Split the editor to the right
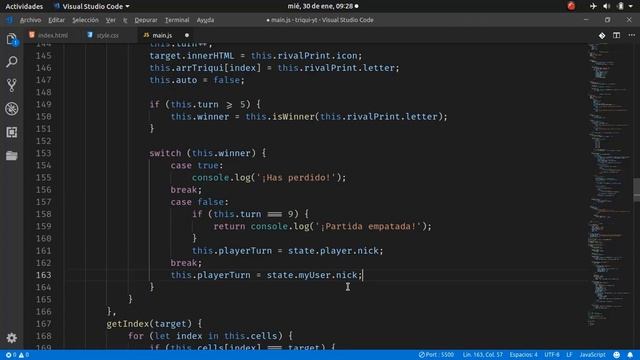 (616, 36)
